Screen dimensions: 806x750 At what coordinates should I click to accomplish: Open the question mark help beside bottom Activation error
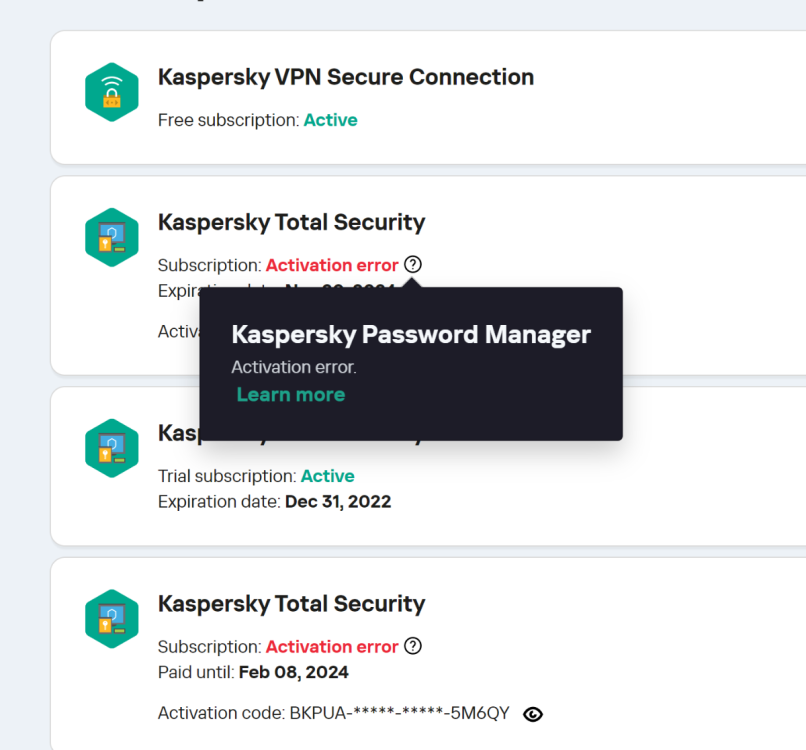413,646
